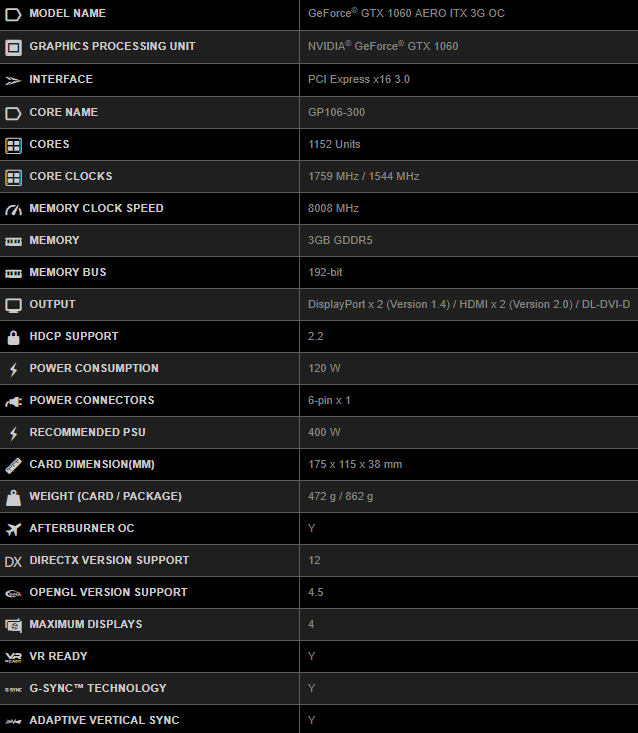Click the weight icon for Weight row
Viewport: 638px width, 733px height.
pyautogui.click(x=13, y=497)
